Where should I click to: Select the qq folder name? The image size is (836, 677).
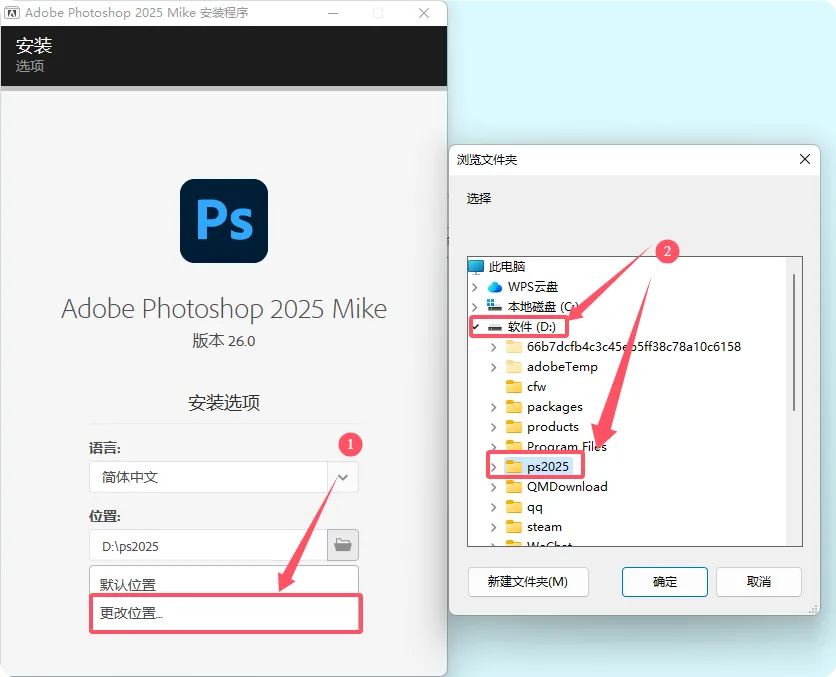pos(535,507)
